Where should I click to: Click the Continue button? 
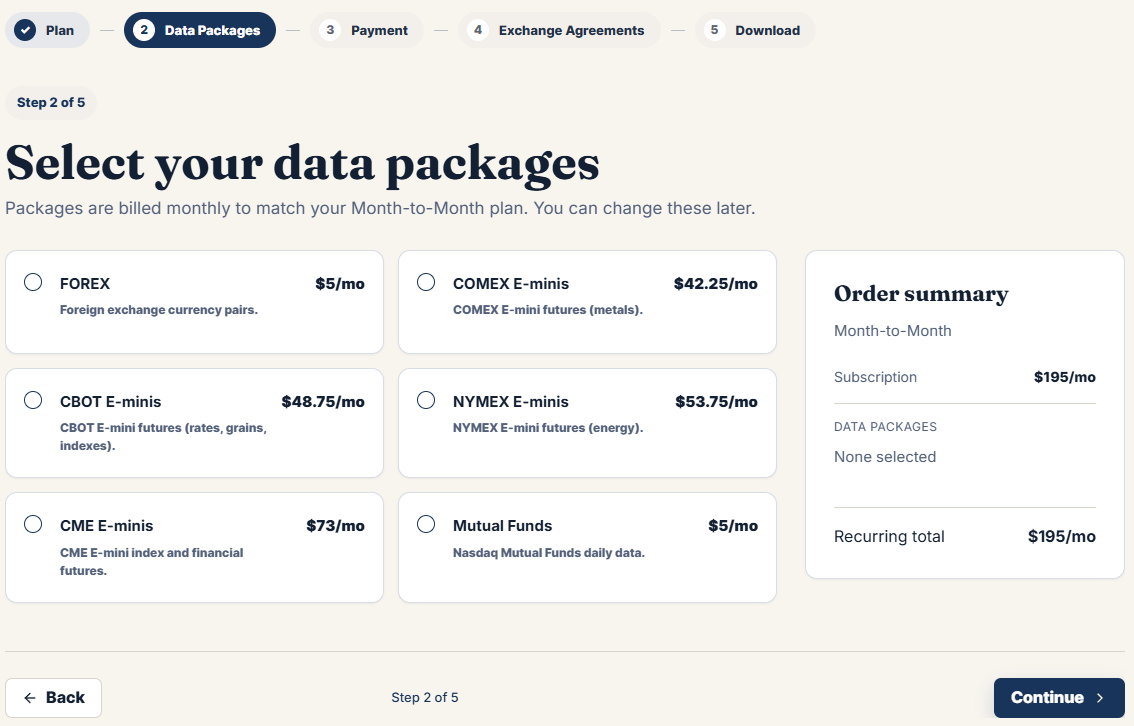(1059, 698)
